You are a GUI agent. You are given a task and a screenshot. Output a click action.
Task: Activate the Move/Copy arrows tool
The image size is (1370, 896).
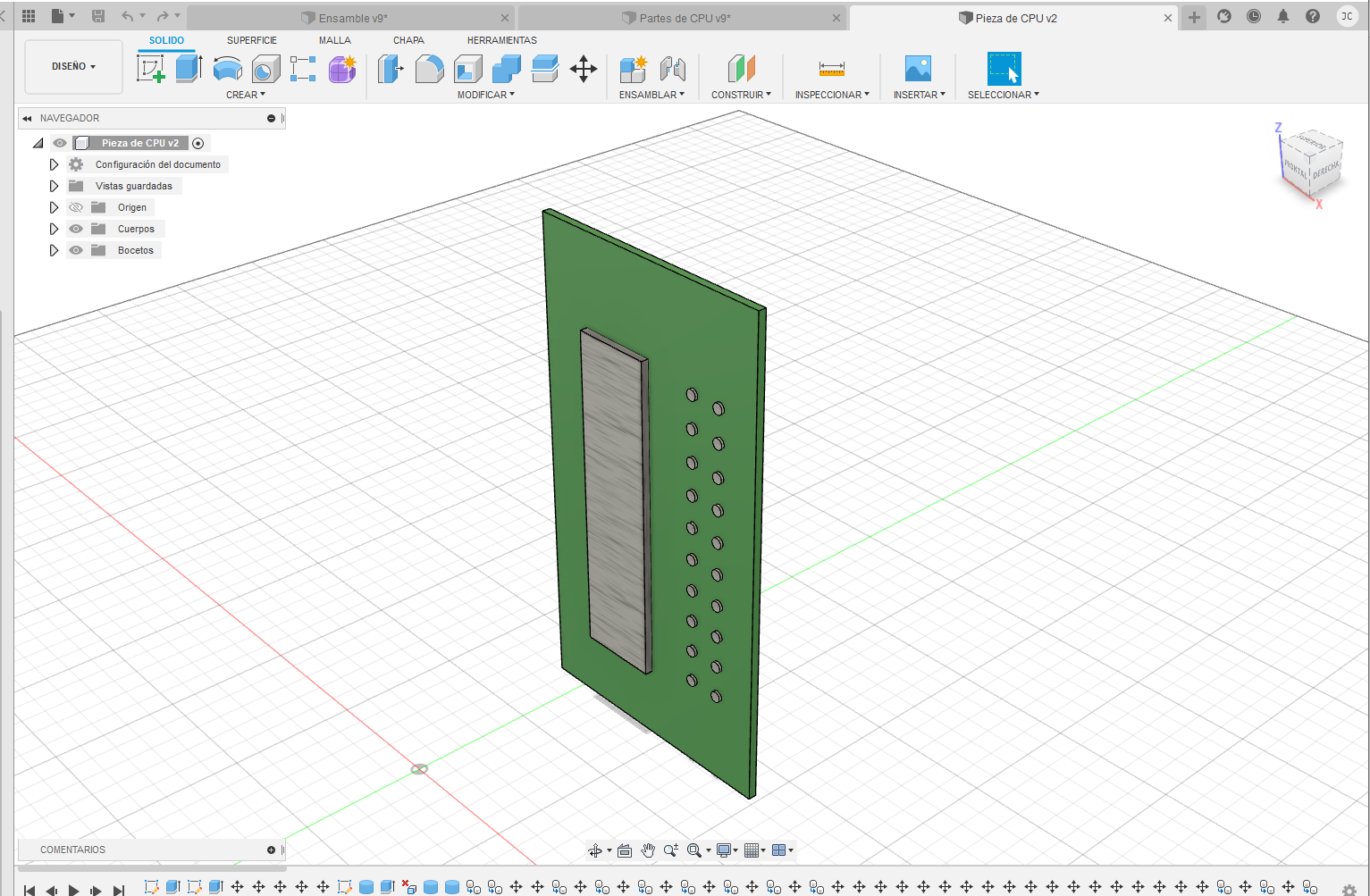click(x=584, y=69)
